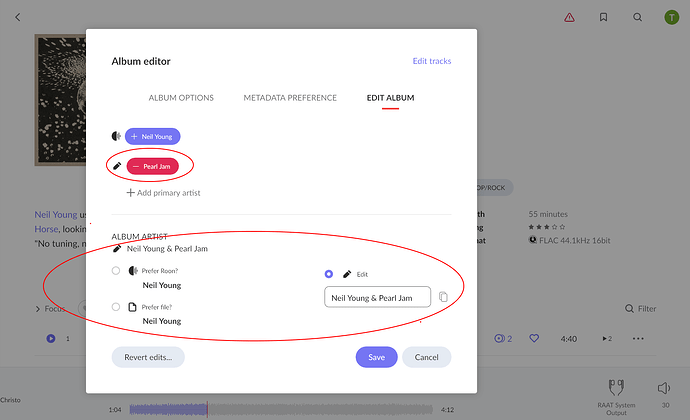Switch to Album Options tab
The width and height of the screenshot is (690, 420).
pos(181,98)
